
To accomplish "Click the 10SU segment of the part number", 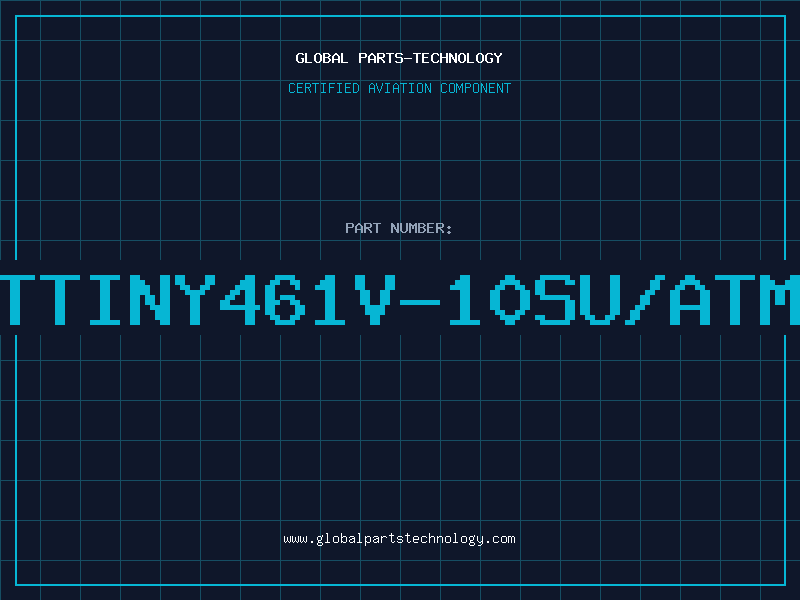I will [x=535, y=300].
